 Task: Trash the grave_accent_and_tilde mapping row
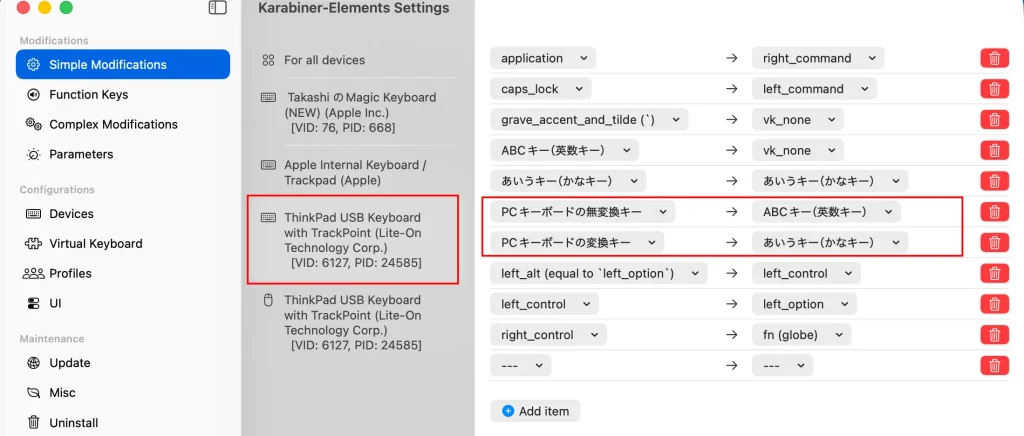coord(994,120)
